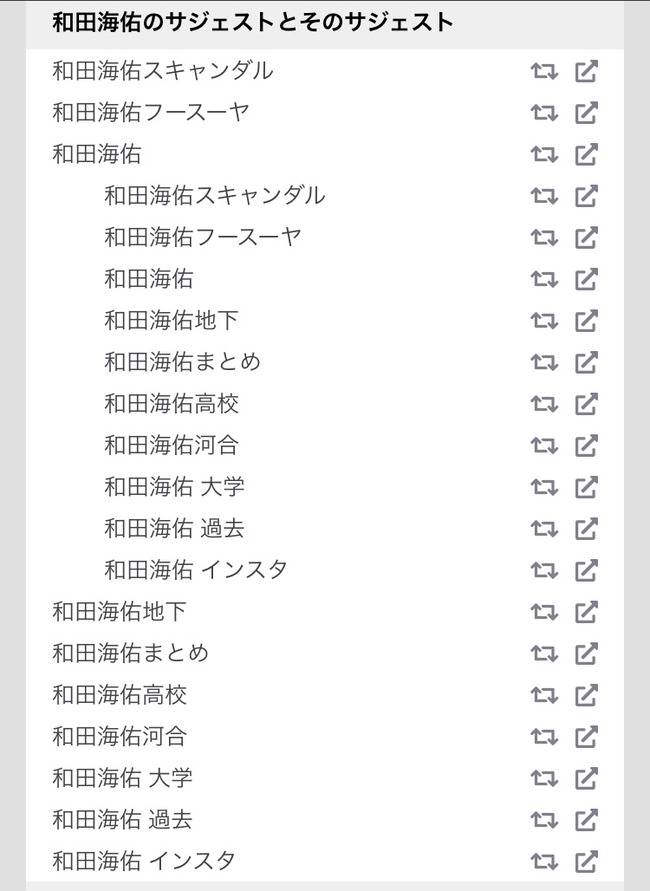650x891 pixels.
Task: Click the refresh suggest icon for 和田海佑 過去
Action: (545, 820)
